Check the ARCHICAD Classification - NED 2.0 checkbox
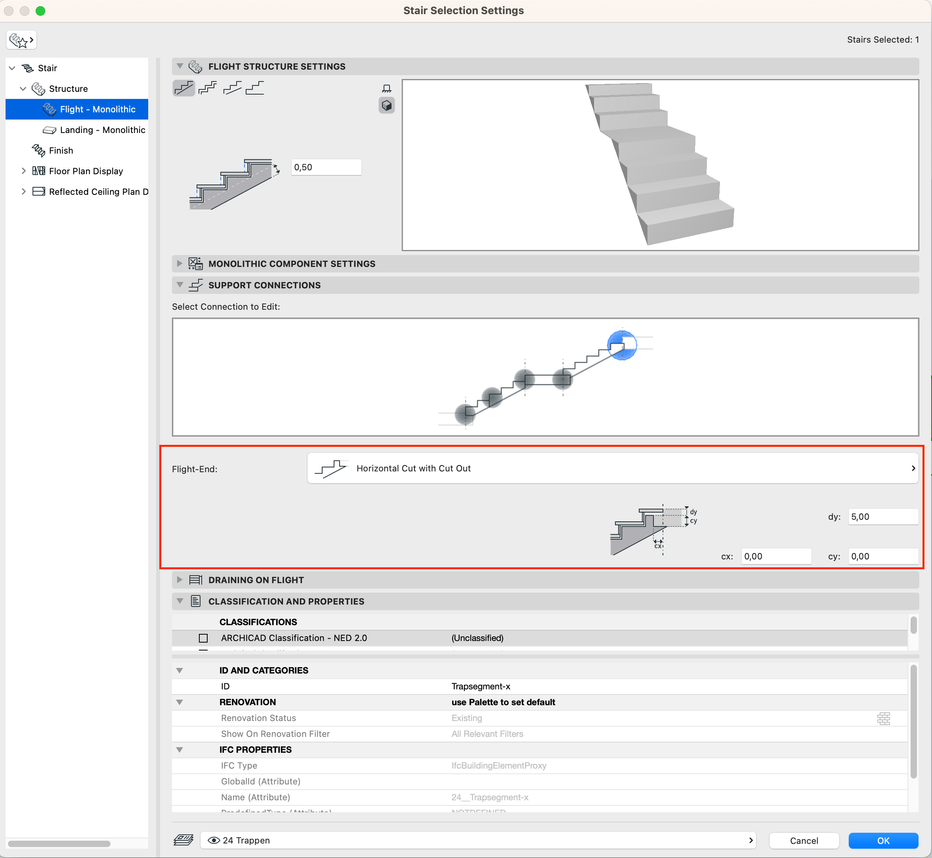 tap(203, 638)
